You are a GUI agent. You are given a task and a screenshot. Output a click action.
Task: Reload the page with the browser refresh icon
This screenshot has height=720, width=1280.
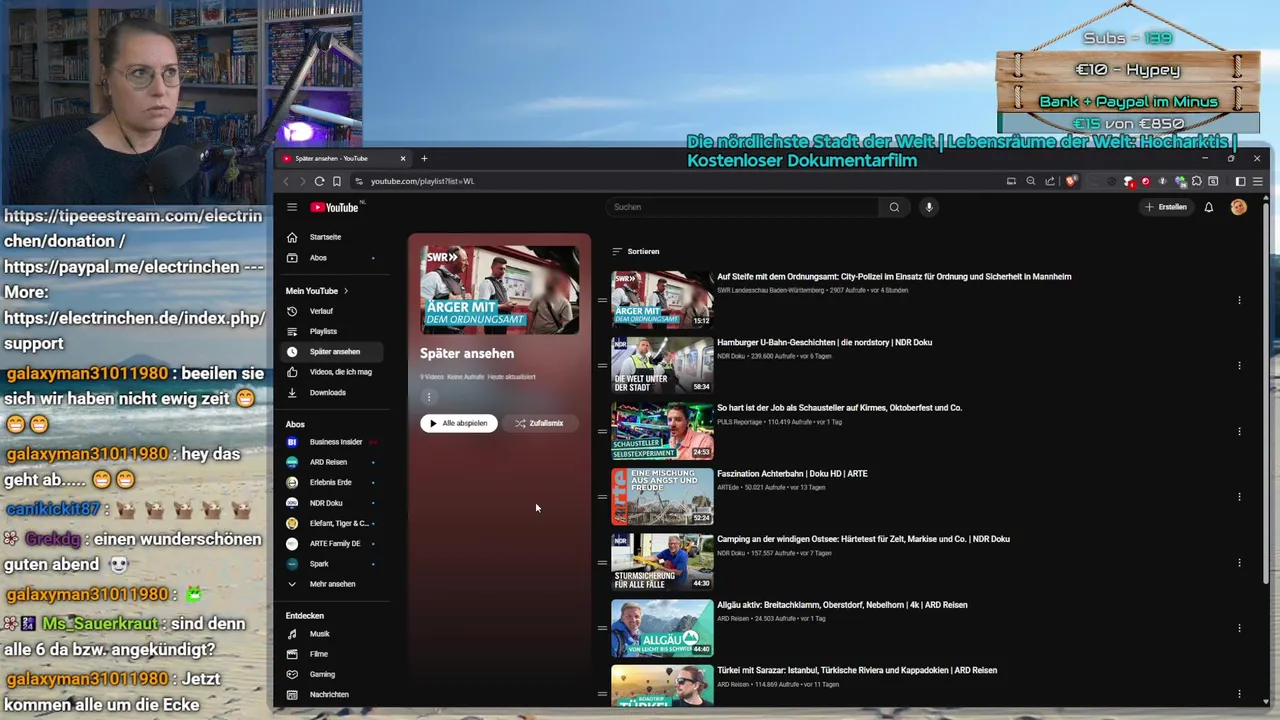pos(319,181)
